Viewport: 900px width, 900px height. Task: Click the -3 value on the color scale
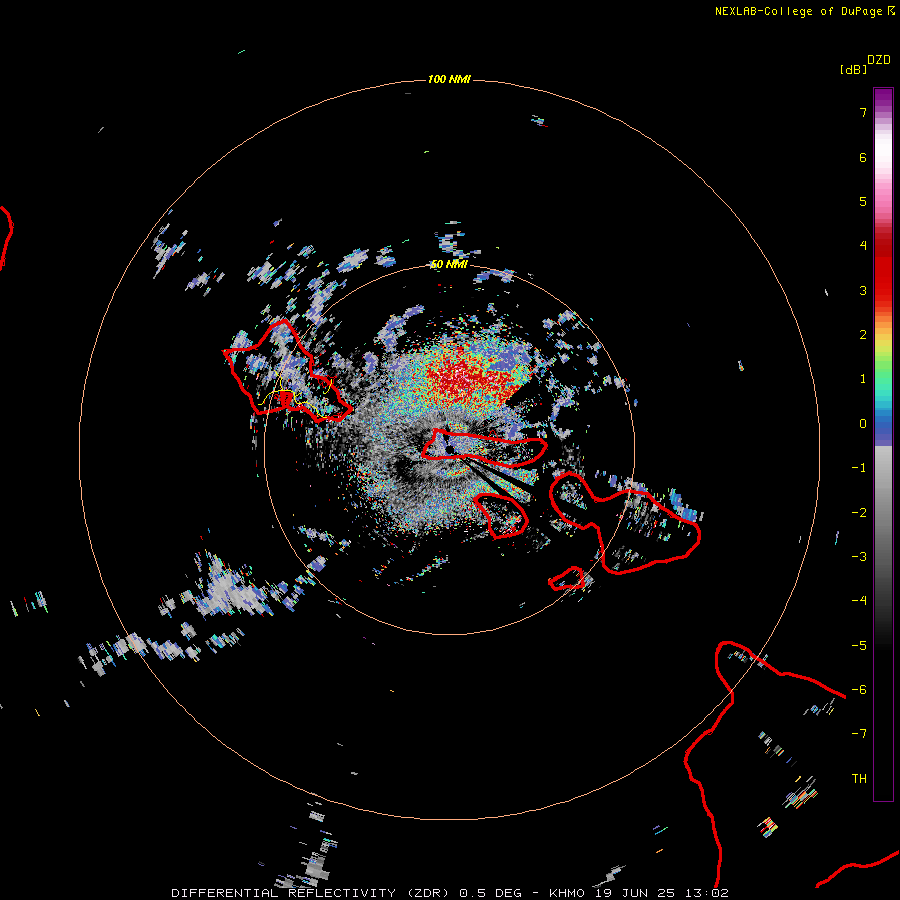[x=859, y=557]
